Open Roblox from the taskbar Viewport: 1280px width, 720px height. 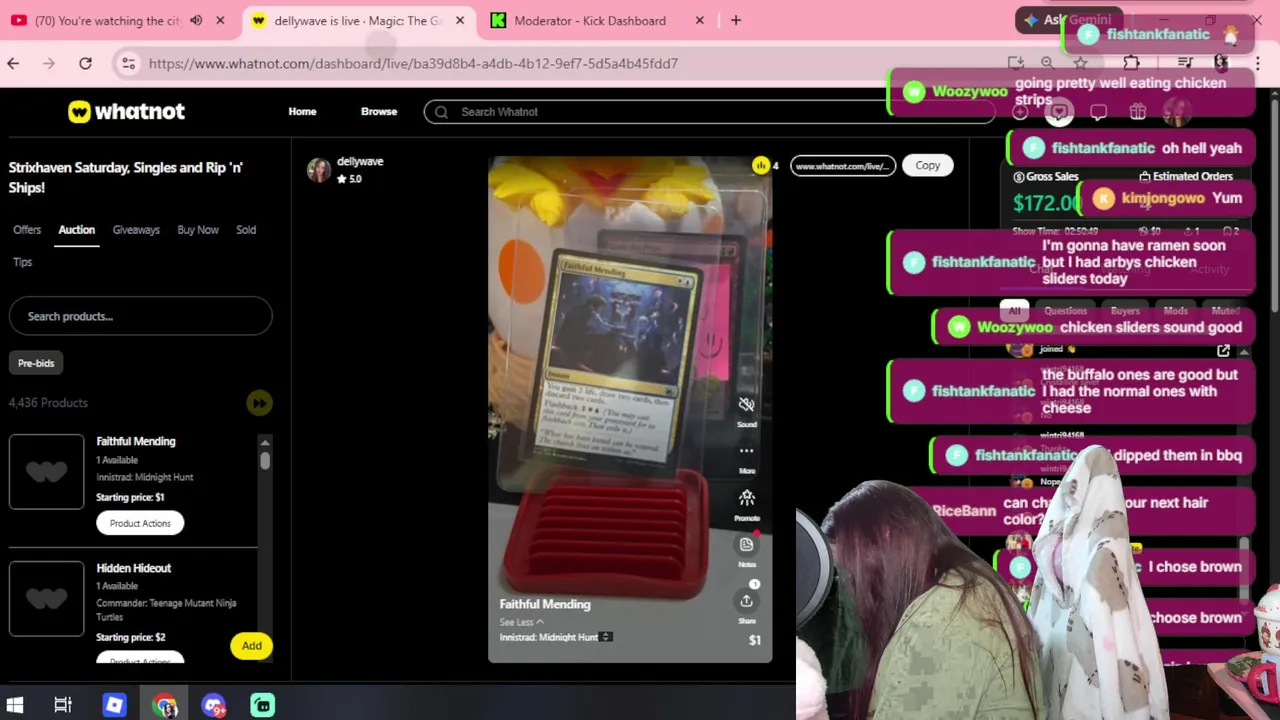tap(114, 705)
